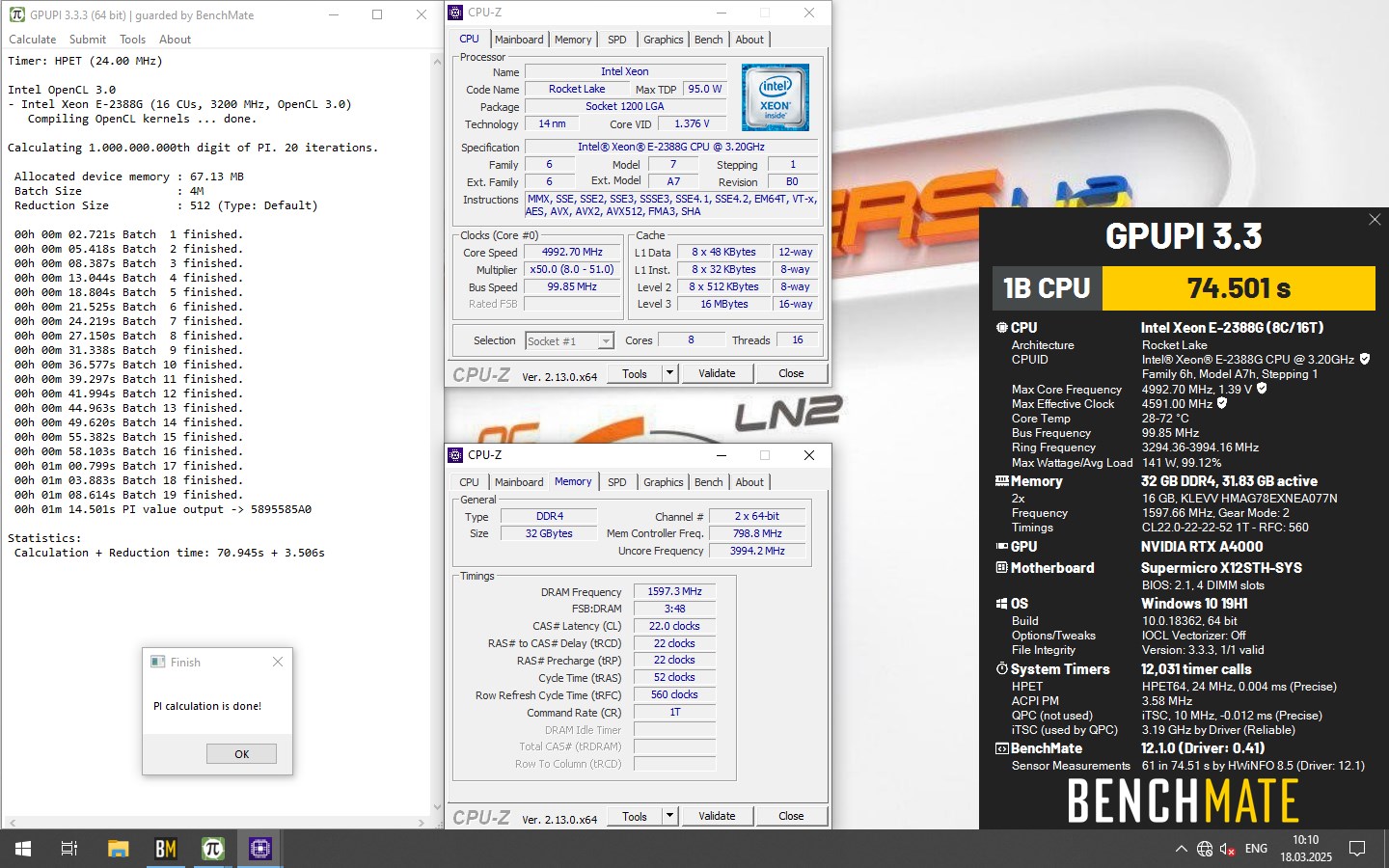The image size is (1389, 868).
Task: Click Validate button in bottom CPU-Z
Action: point(717,816)
